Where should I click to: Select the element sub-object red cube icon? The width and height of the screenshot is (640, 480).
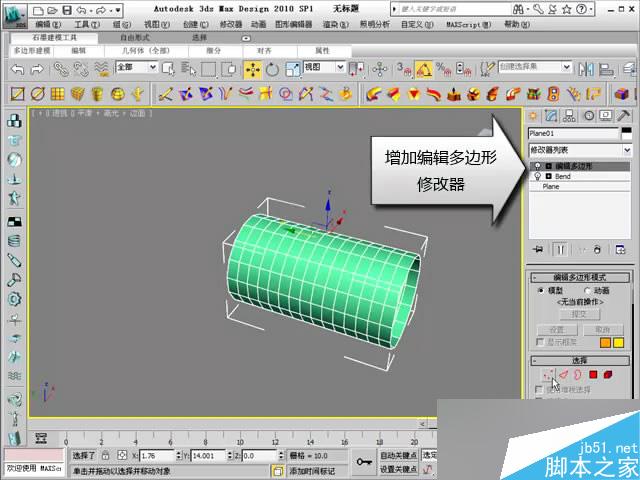point(608,375)
